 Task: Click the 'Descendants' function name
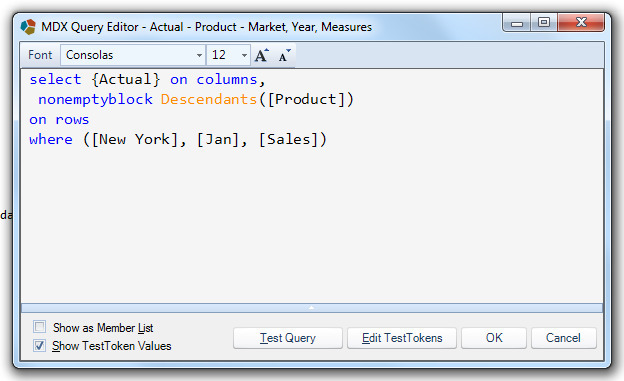[x=209, y=100]
